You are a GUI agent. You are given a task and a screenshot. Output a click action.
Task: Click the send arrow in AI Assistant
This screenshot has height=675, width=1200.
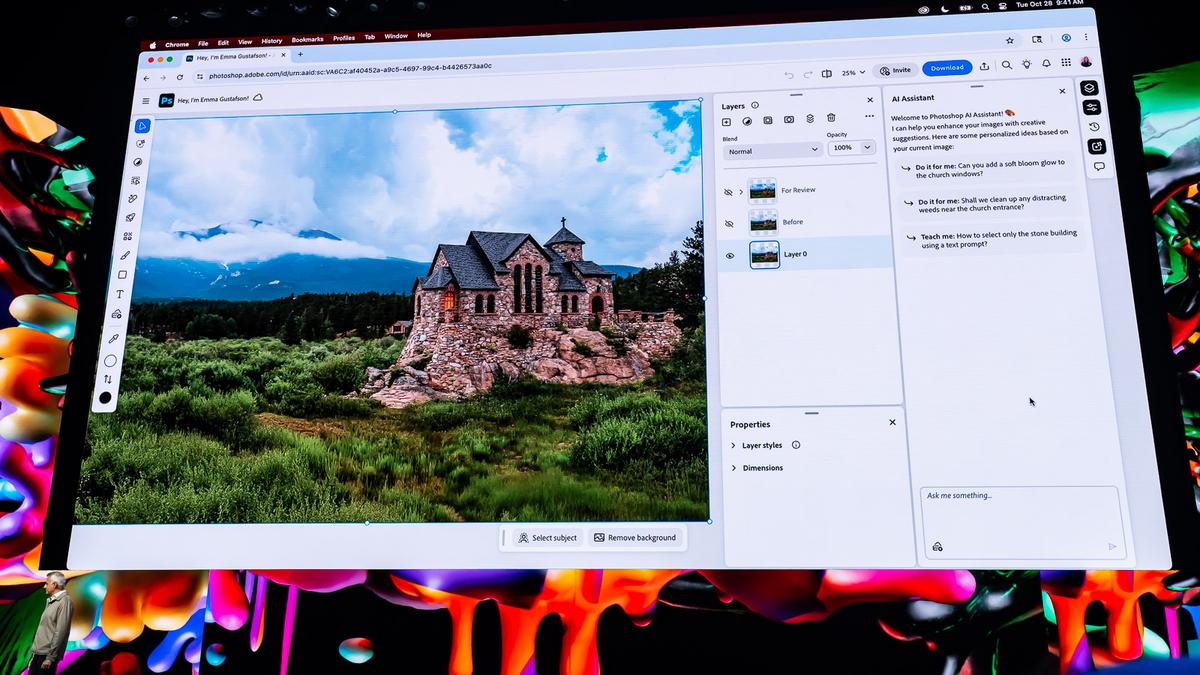pyautogui.click(x=1112, y=547)
